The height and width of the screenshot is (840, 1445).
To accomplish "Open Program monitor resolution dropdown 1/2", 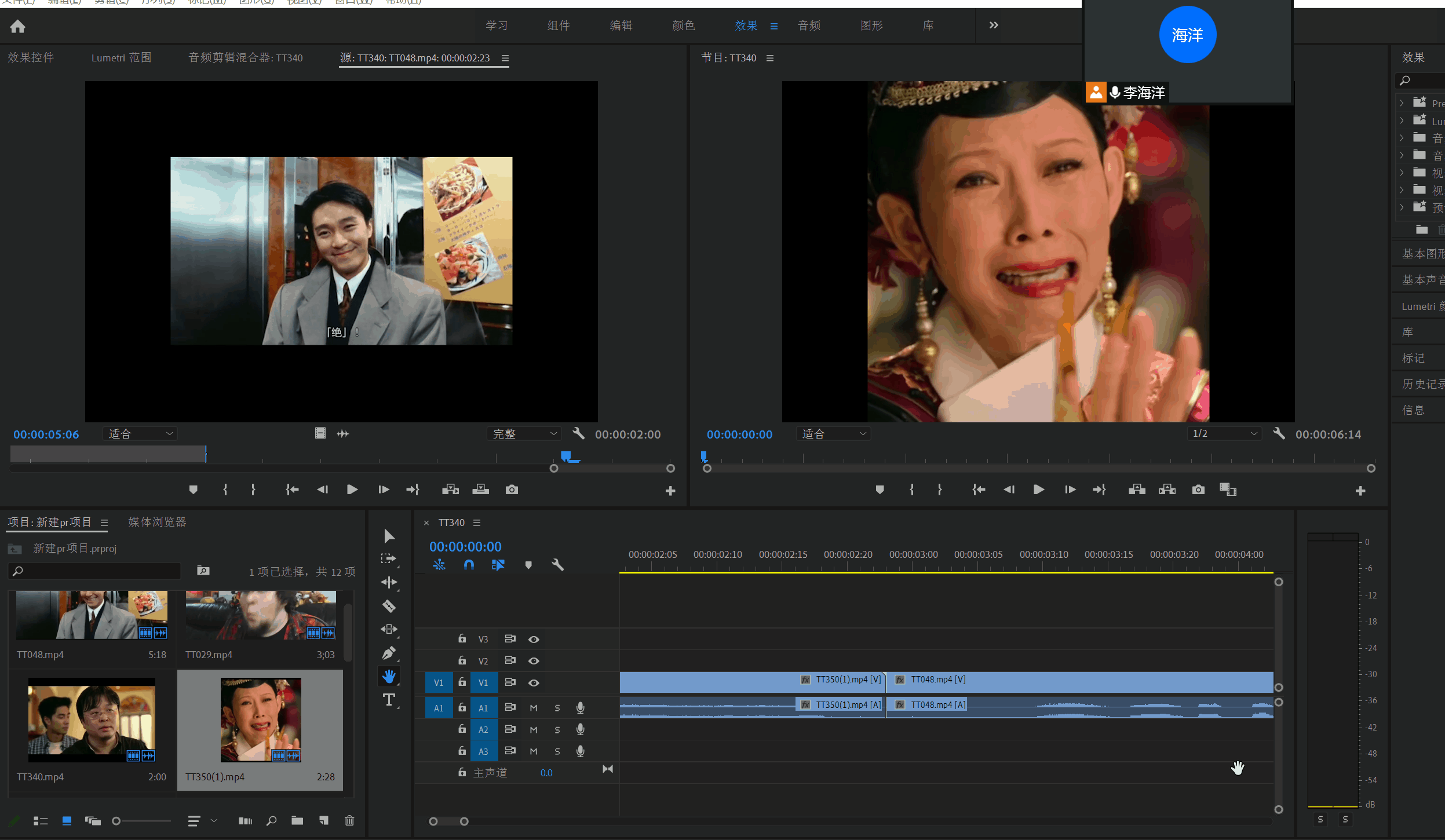I will 1224,433.
